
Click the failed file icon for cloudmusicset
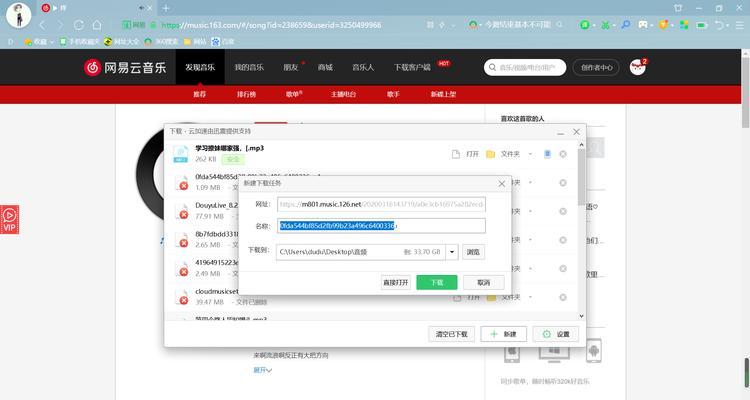click(181, 298)
